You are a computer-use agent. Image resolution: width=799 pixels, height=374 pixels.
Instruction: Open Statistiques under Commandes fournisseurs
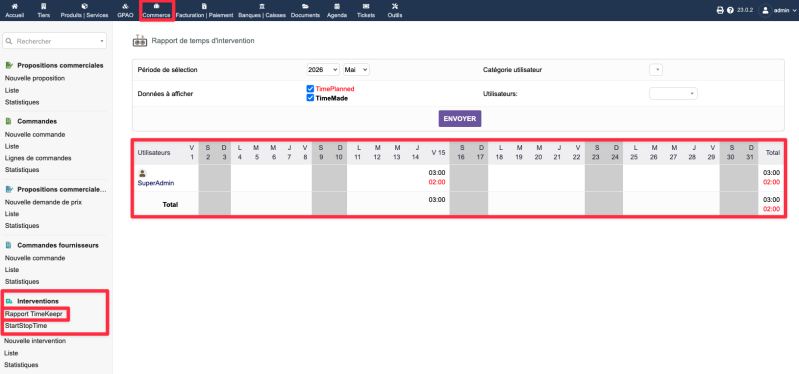tap(22, 281)
